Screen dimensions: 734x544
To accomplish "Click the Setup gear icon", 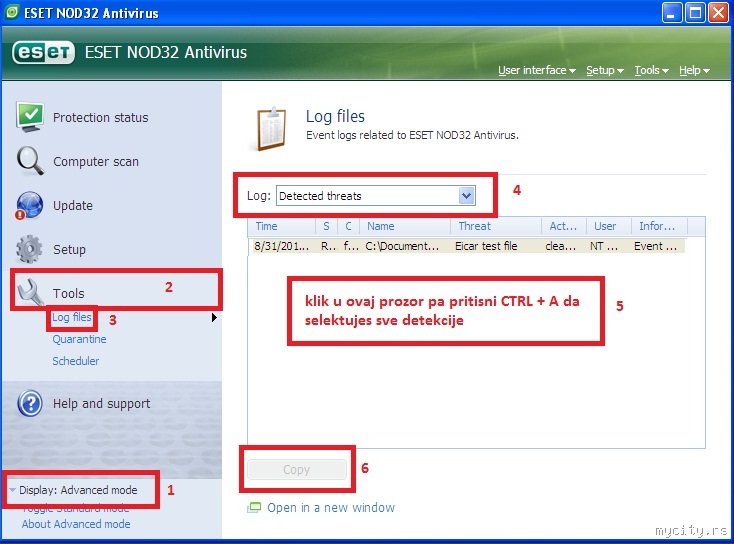I will tap(29, 249).
